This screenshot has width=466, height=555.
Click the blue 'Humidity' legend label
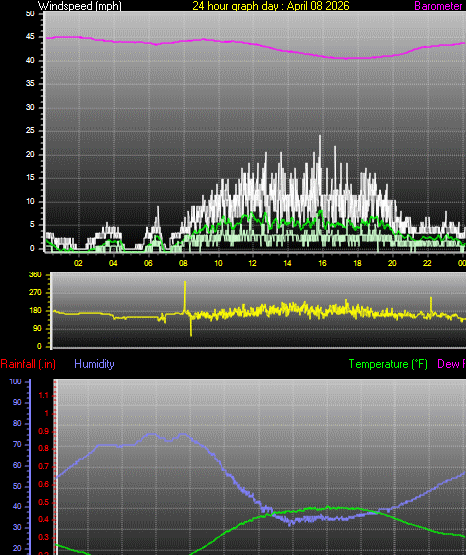[94, 364]
